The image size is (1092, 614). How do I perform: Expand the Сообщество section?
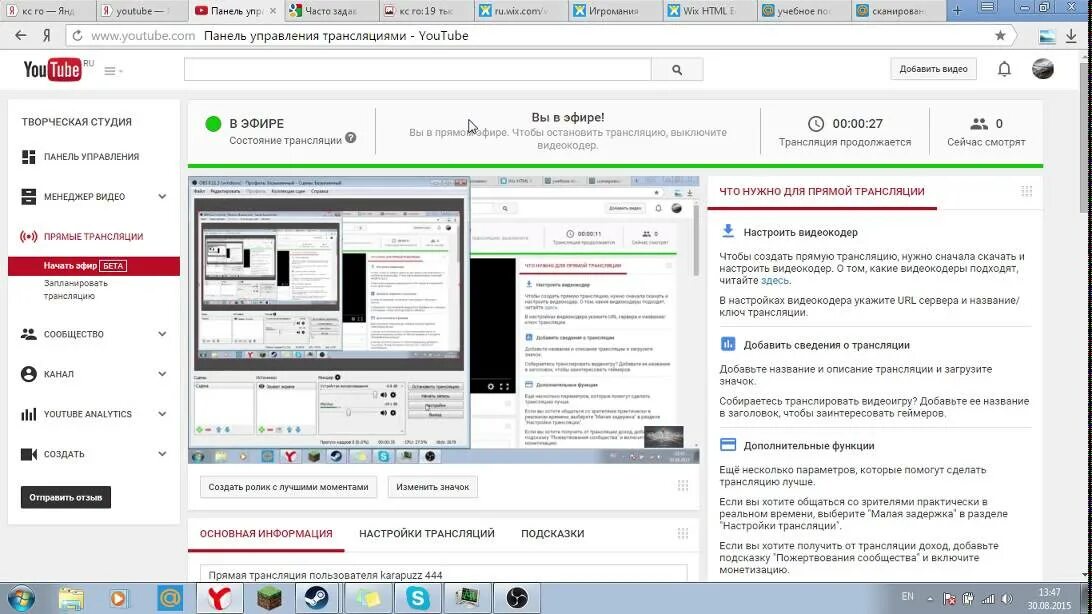(x=162, y=334)
